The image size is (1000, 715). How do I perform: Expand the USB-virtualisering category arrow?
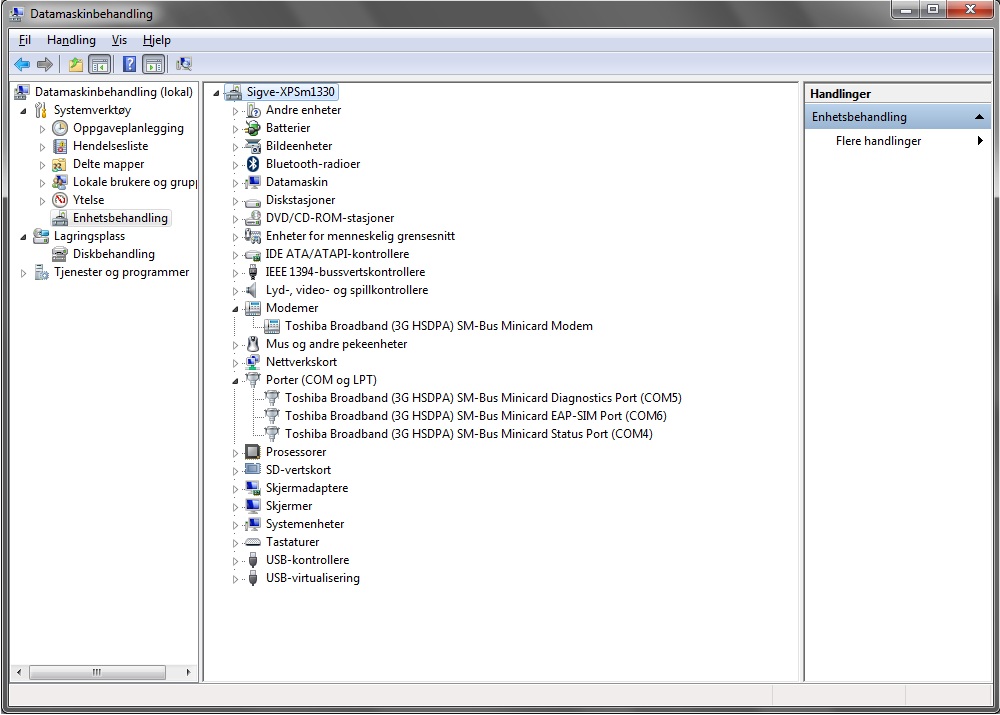[x=235, y=579]
